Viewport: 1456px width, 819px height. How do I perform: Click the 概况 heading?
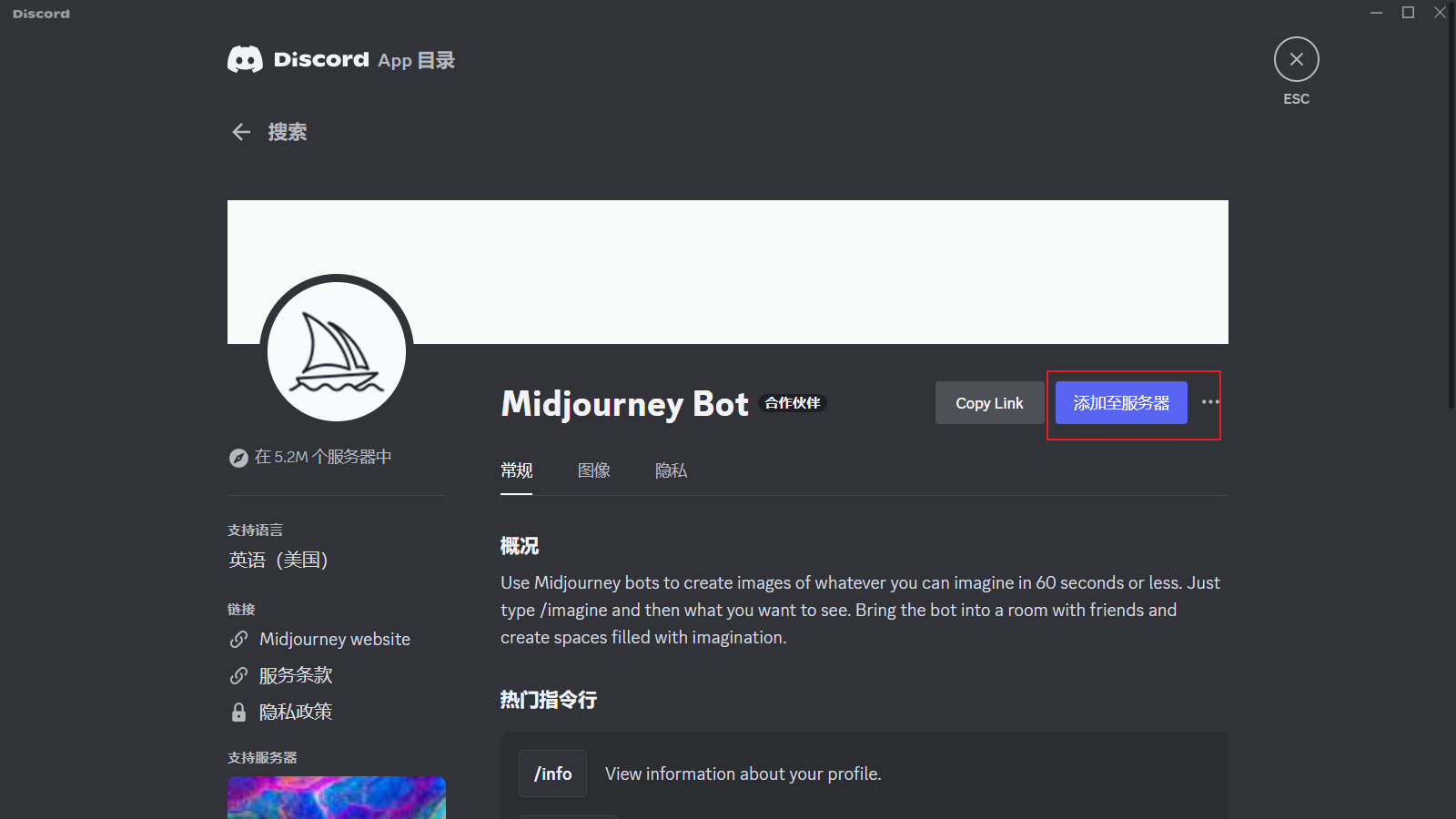point(520,546)
